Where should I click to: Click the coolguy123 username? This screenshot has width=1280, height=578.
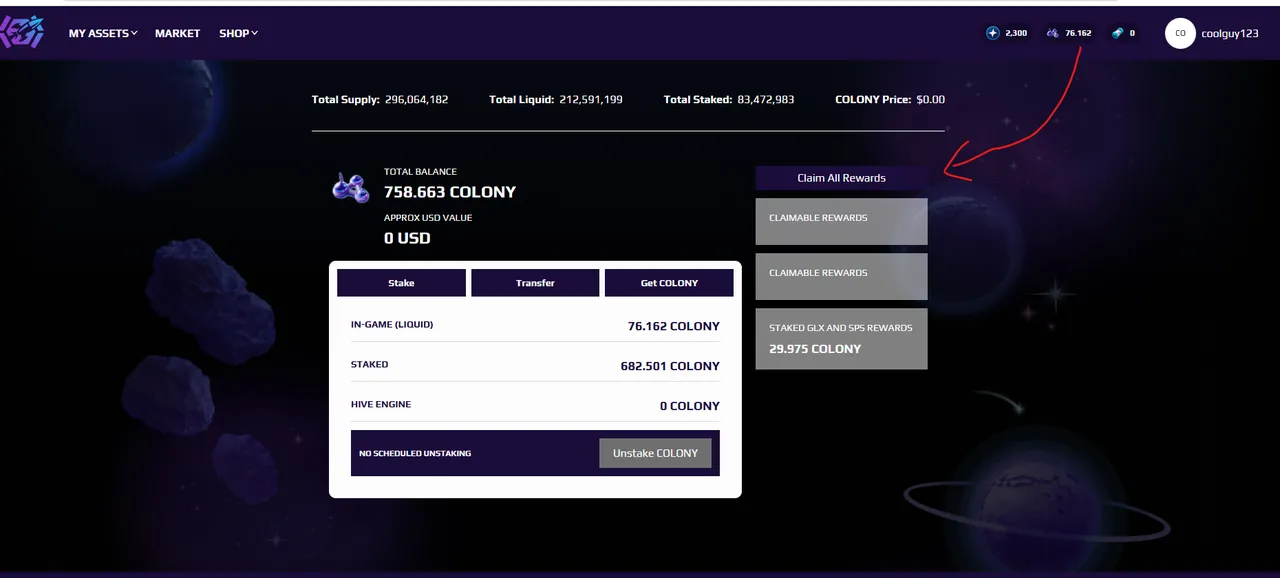[x=1230, y=33]
